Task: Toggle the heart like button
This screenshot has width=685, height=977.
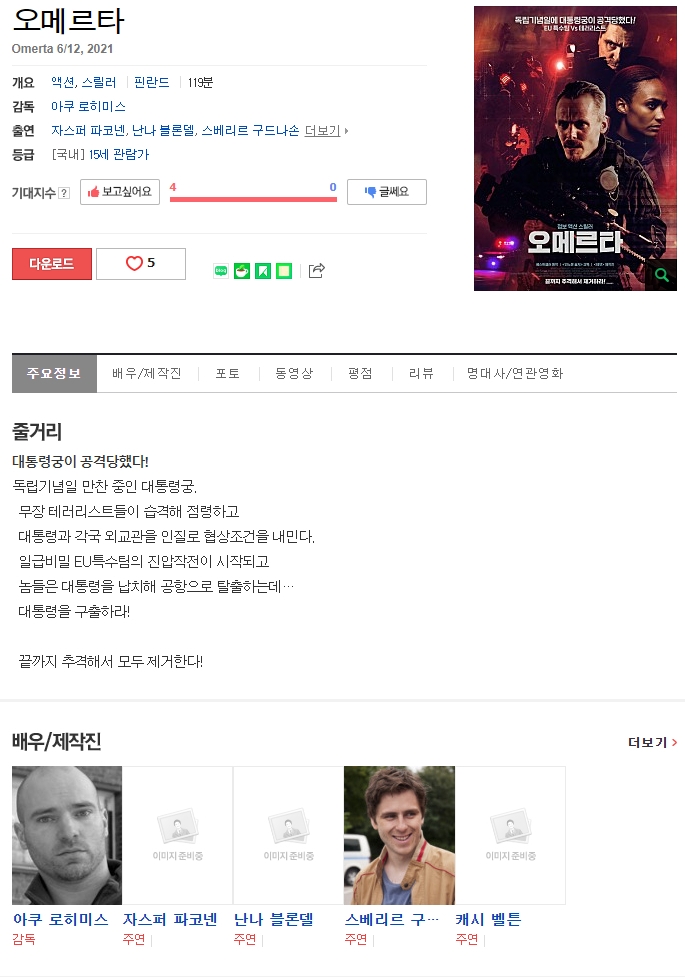Action: point(141,264)
